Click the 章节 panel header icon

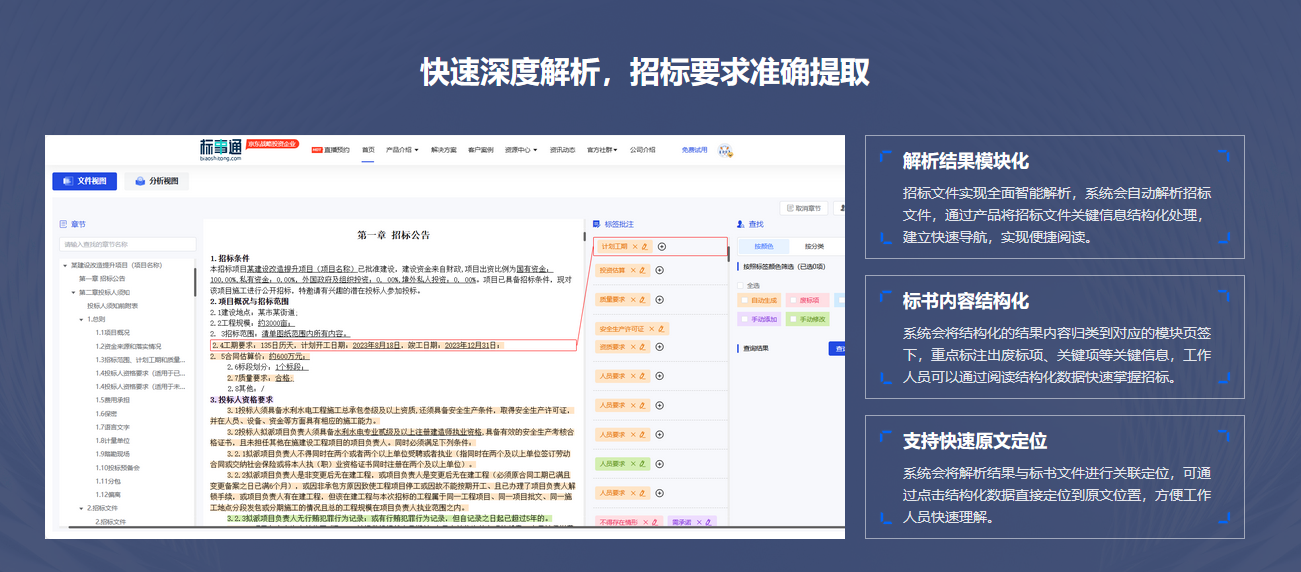62,224
